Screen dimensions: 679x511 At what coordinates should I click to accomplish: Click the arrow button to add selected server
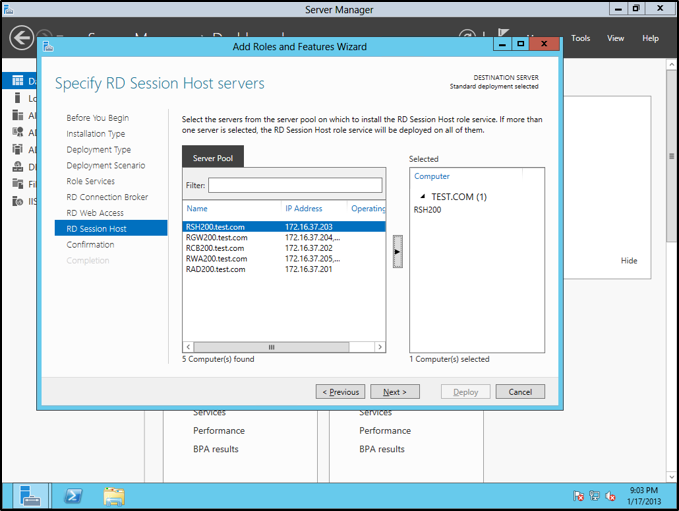(397, 252)
